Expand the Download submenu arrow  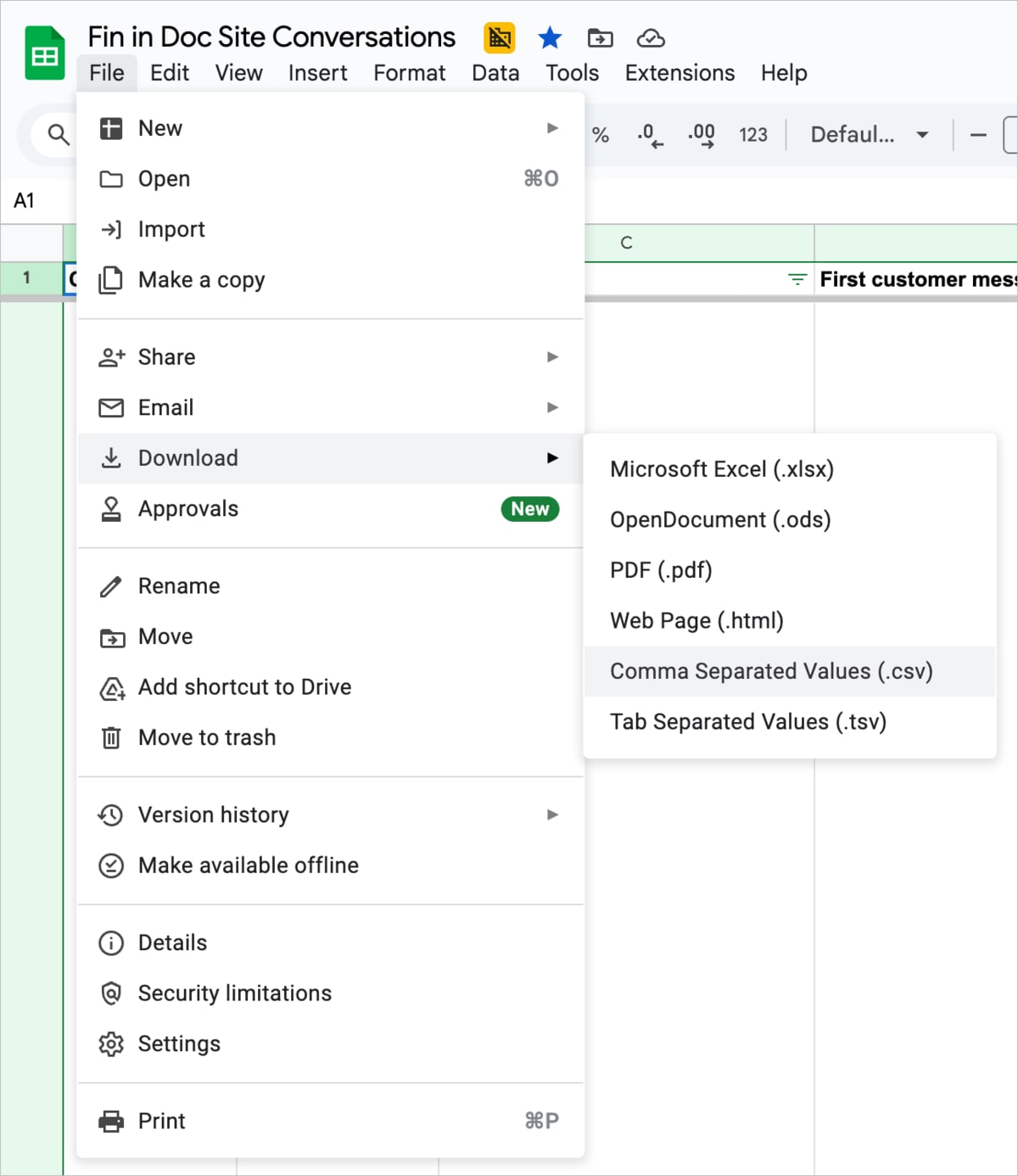click(553, 458)
